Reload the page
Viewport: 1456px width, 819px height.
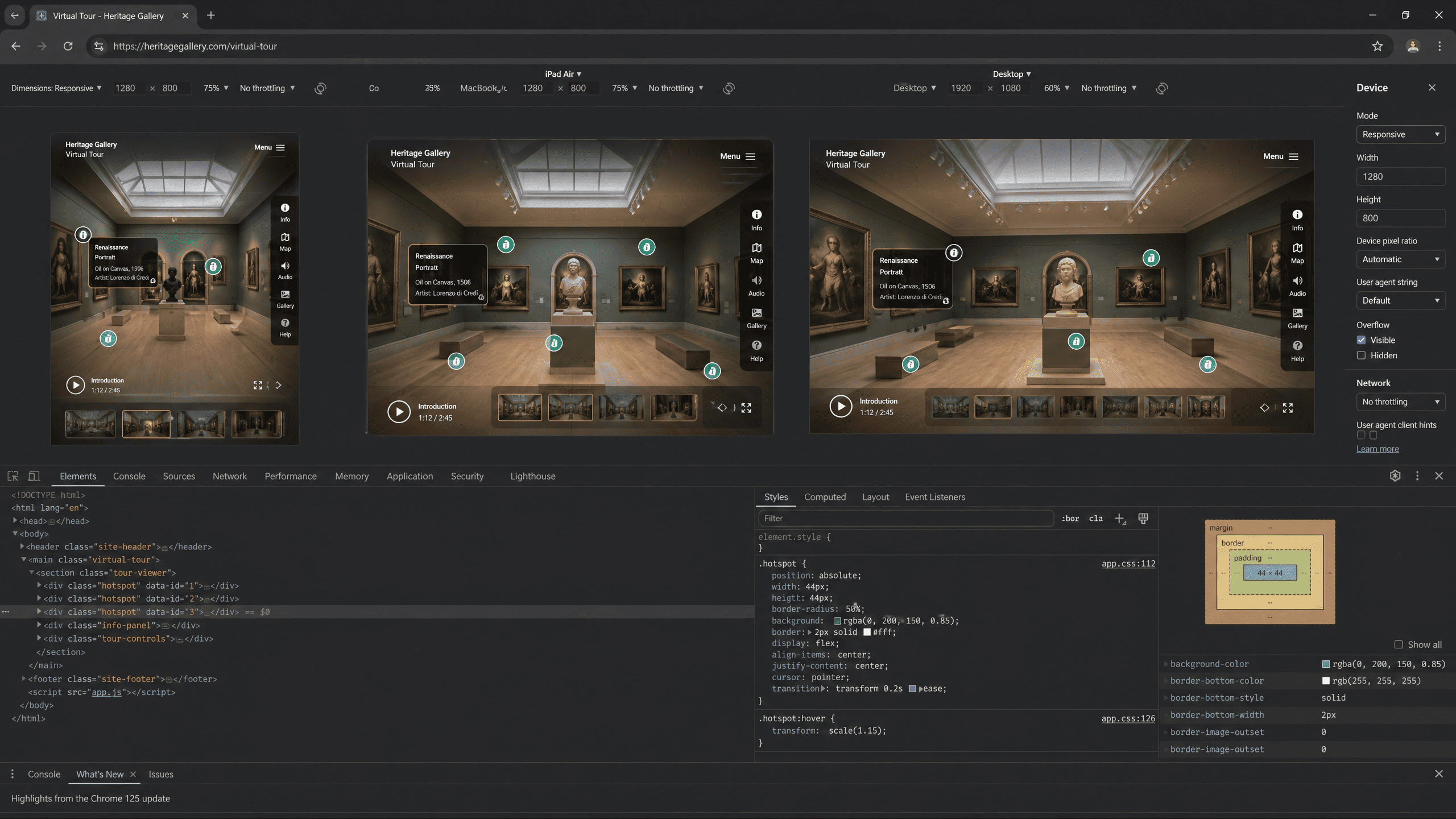68,46
